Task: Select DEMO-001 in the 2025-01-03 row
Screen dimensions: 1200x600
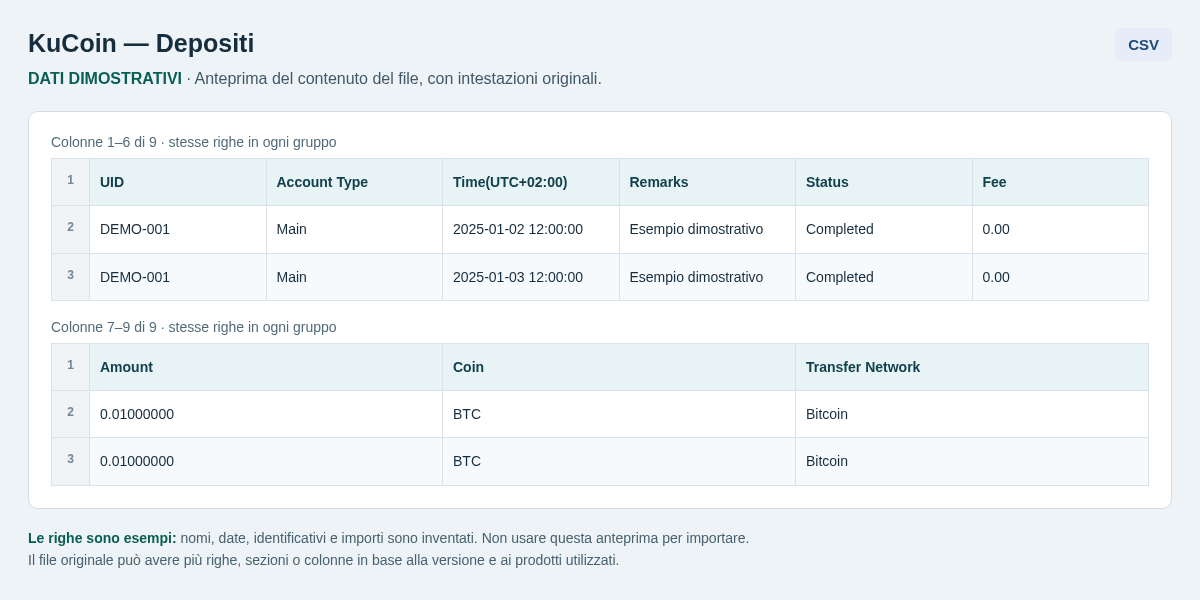Action: [x=135, y=277]
